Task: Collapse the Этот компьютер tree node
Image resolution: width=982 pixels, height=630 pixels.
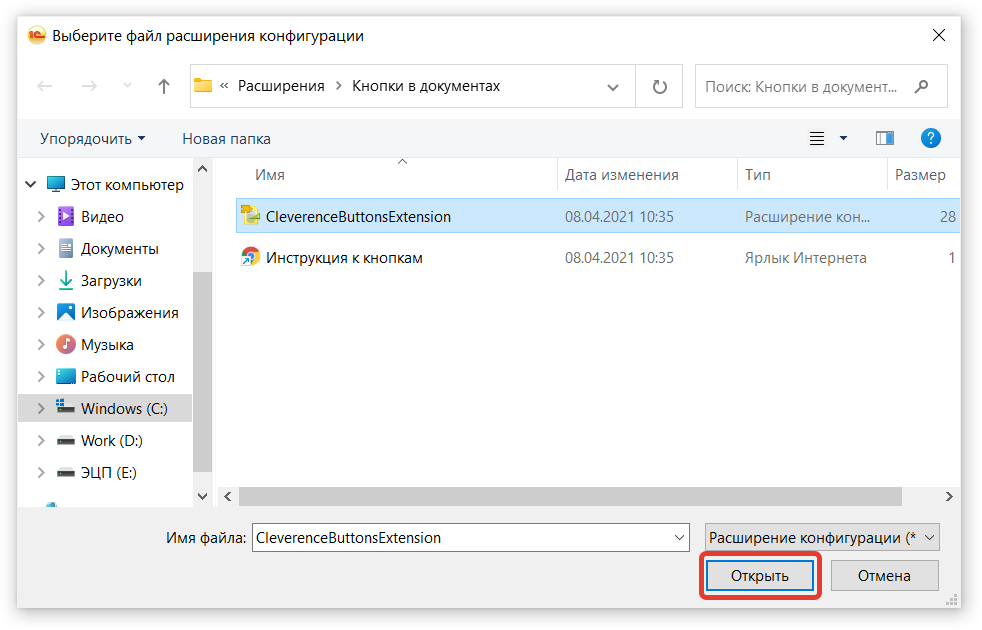Action: (31, 185)
